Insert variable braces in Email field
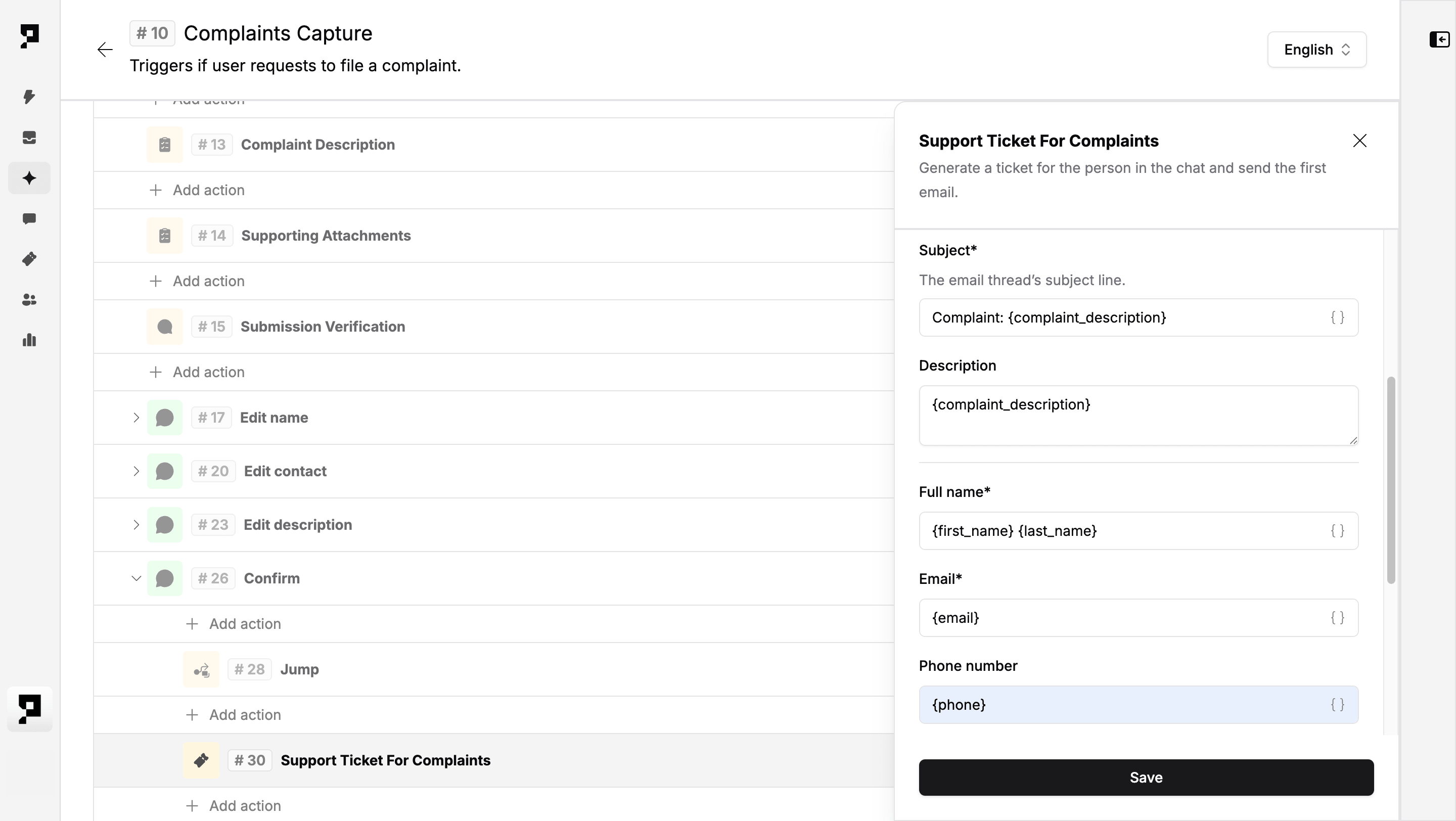The image size is (1456, 821). tap(1337, 618)
